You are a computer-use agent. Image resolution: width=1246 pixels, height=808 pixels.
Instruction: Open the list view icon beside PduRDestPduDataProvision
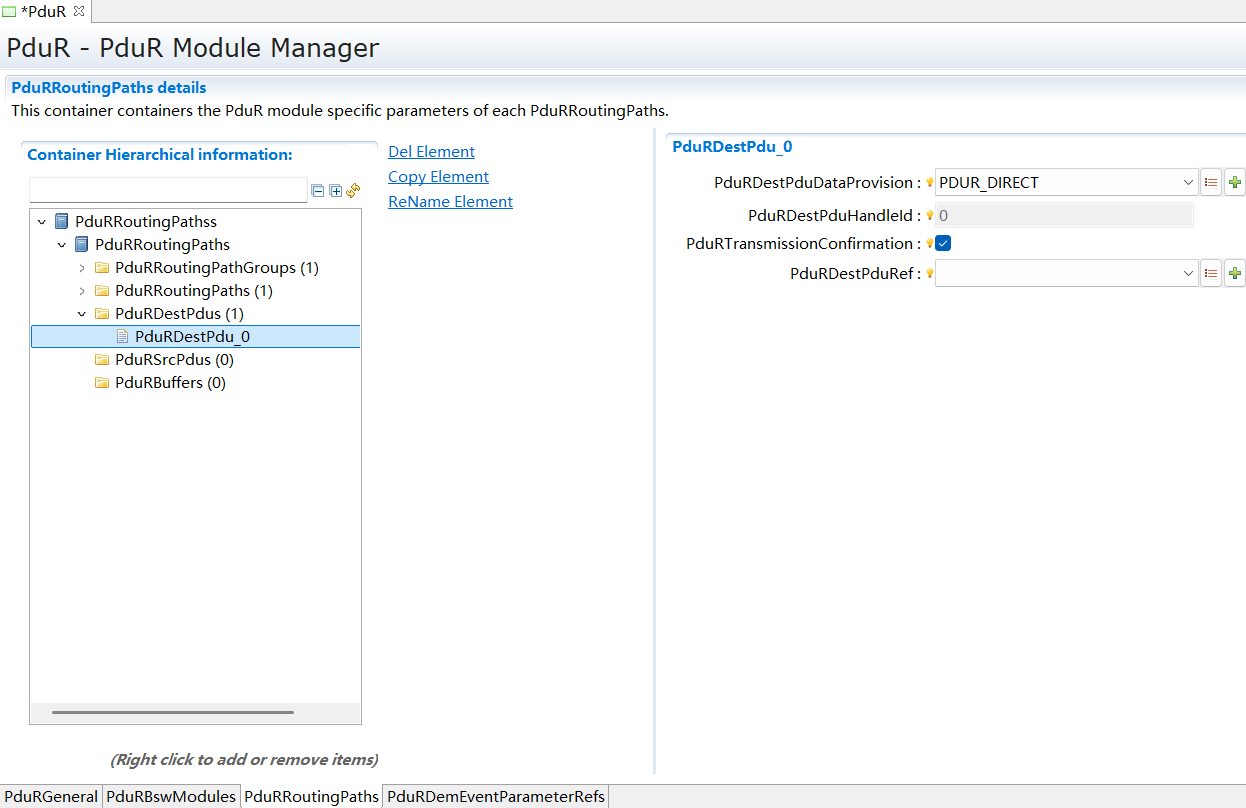pyautogui.click(x=1210, y=182)
